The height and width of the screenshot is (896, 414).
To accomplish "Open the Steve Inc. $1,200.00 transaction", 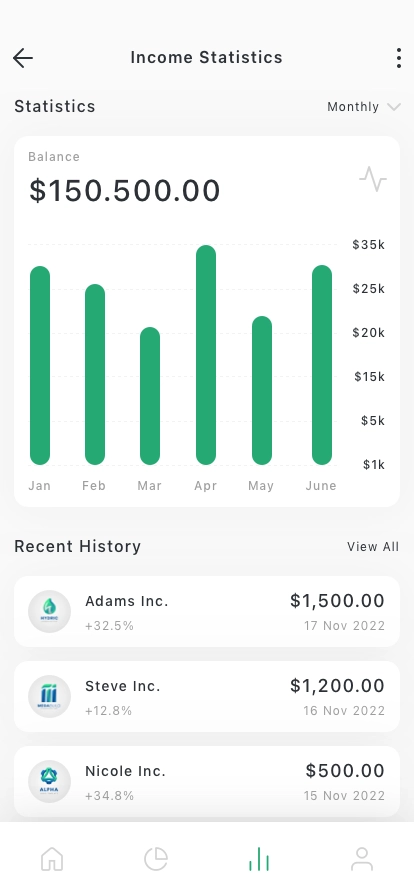I will coord(207,697).
